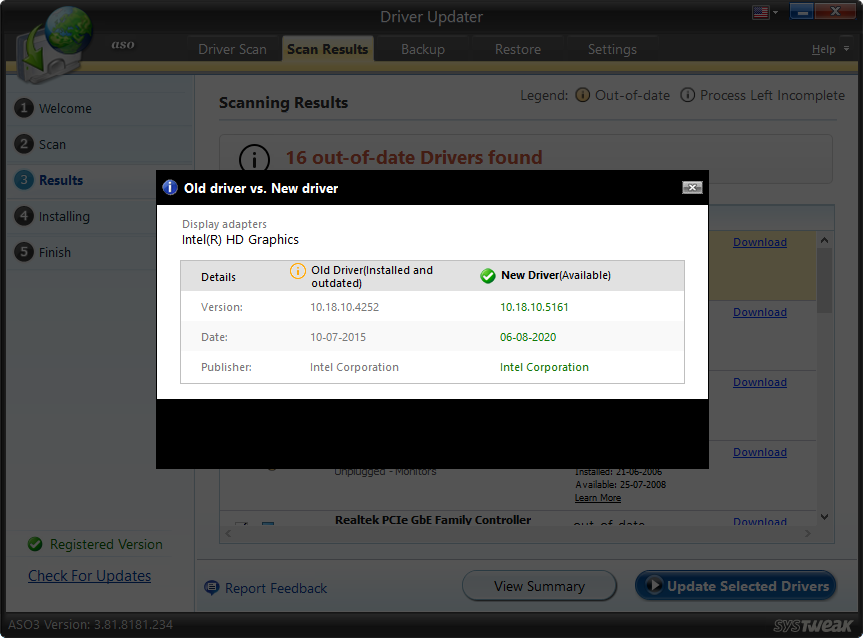The image size is (863, 638).
Task: Expand the Help menu chevron
Action: click(847, 48)
